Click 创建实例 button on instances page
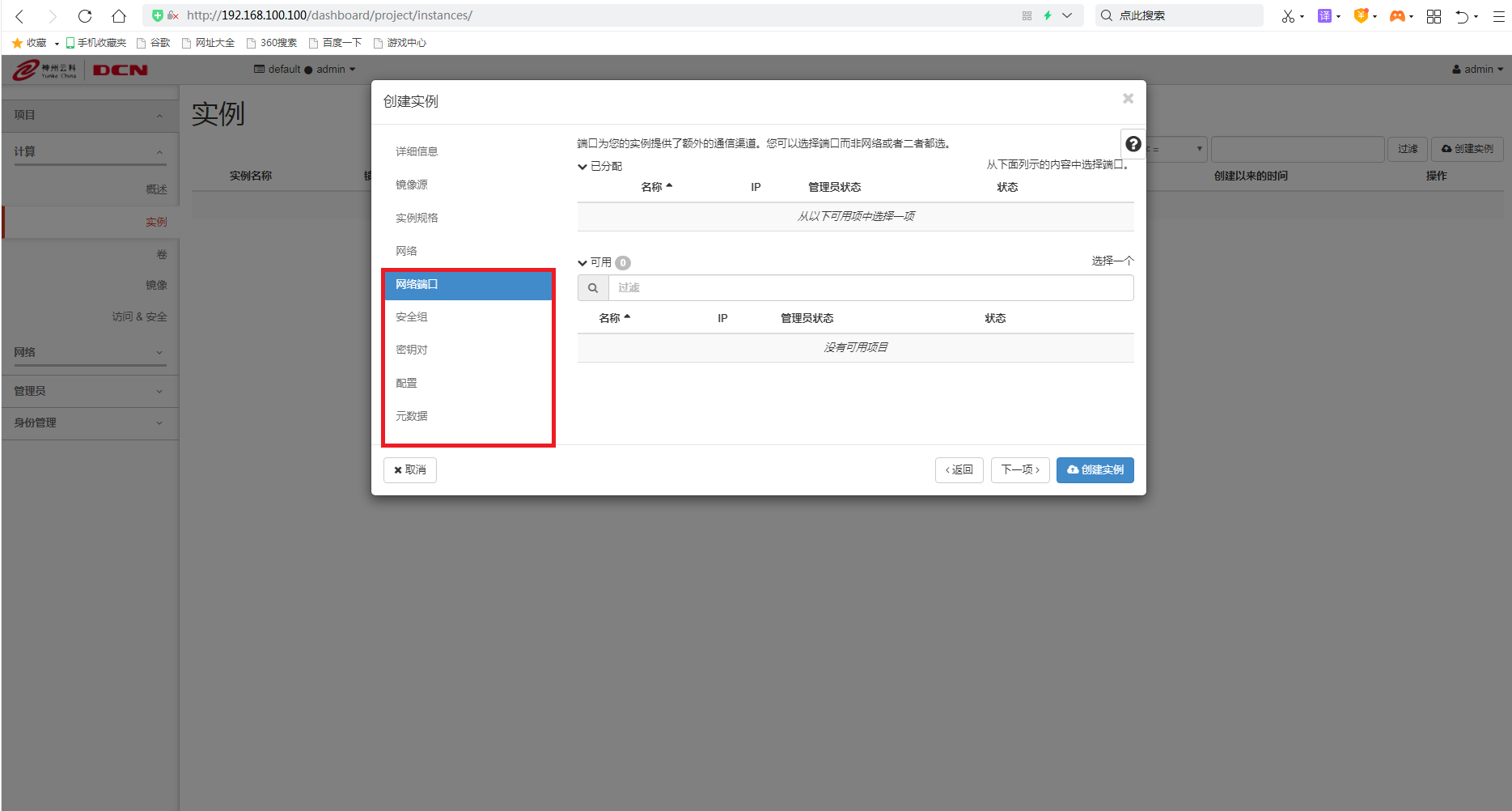 pos(1468,149)
